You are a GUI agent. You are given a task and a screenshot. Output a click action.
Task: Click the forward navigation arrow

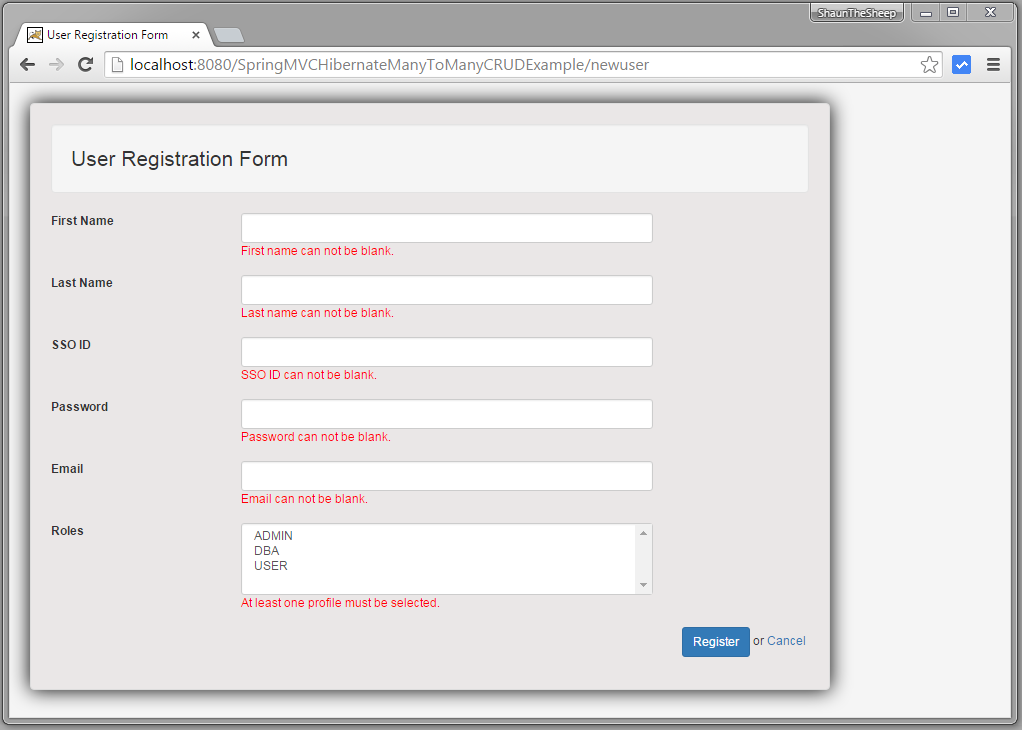[x=57, y=64]
